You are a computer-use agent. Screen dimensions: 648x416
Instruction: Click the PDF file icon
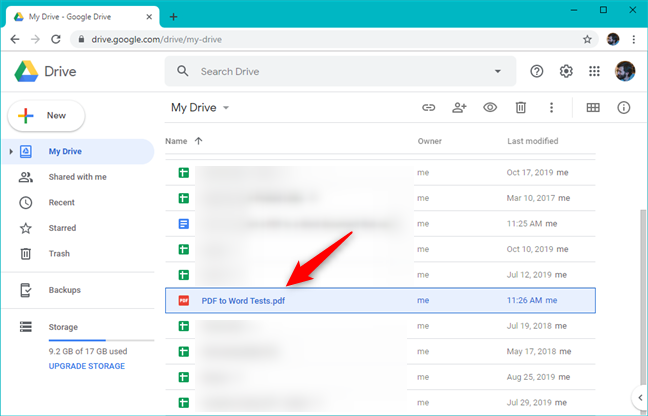(183, 300)
